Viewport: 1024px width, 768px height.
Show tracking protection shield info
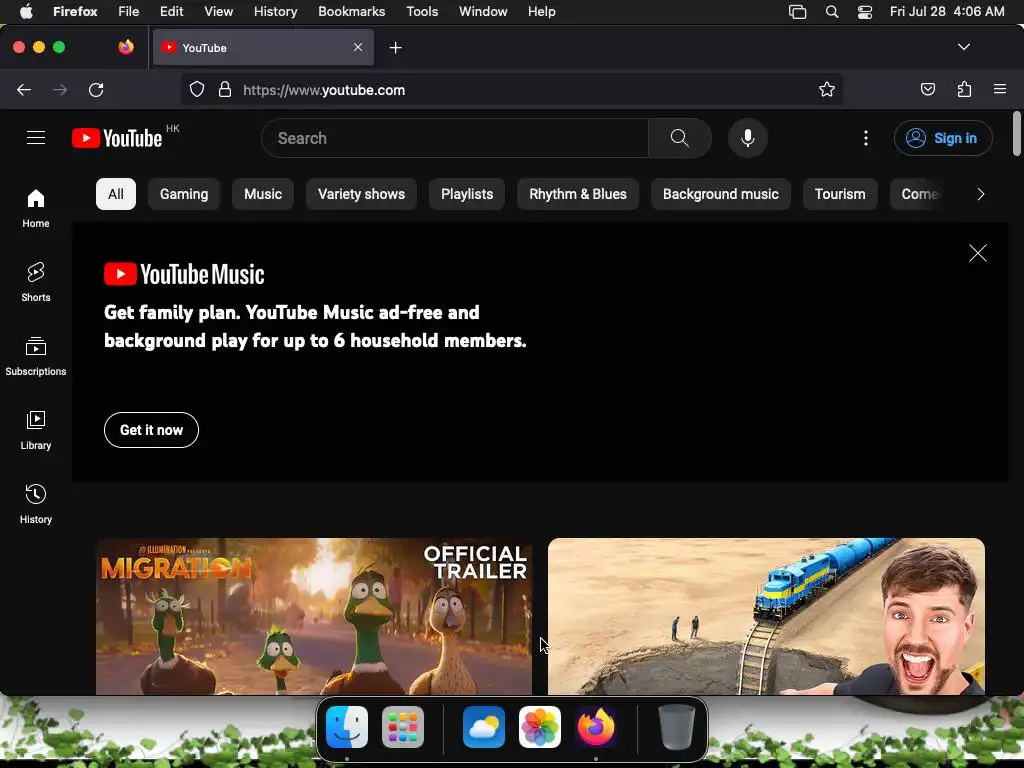197,89
